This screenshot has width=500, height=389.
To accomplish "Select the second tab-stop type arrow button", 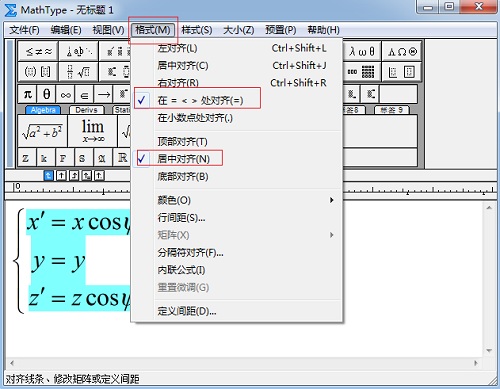I will 61,175.
